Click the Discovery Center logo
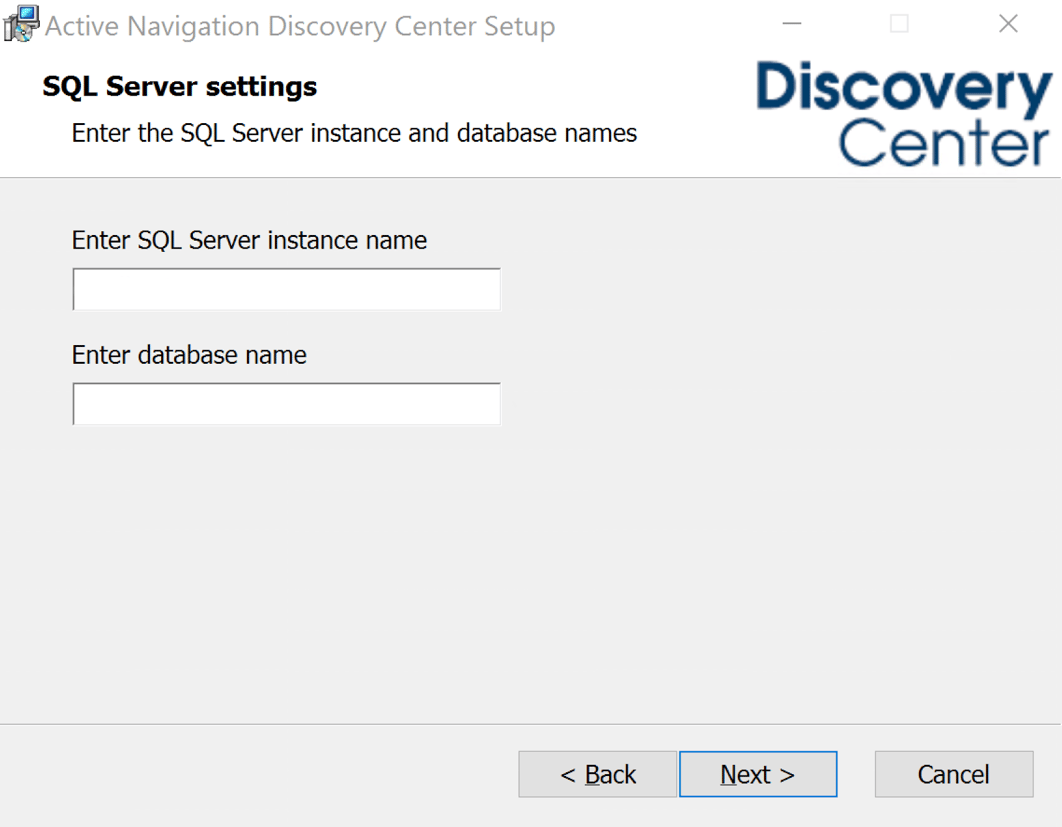The width and height of the screenshot is (1062, 827). point(904,114)
